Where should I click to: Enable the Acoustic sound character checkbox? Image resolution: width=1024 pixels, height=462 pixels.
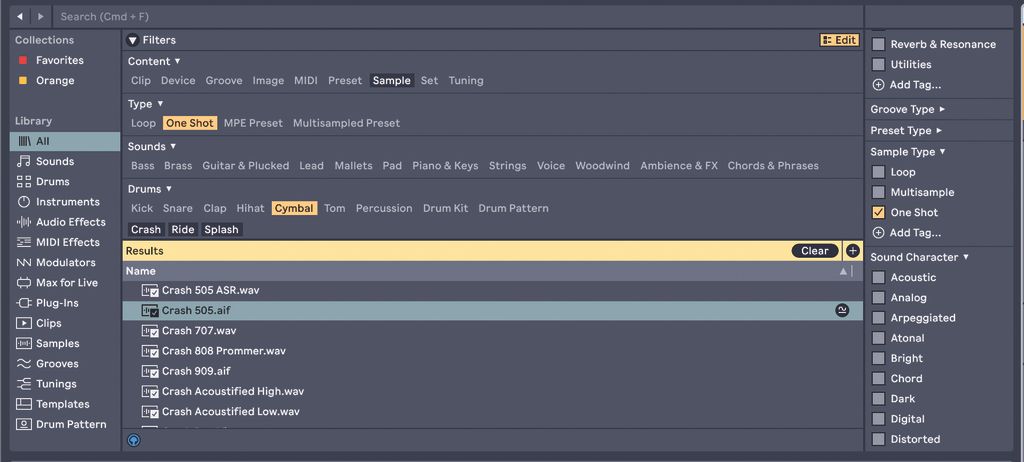[878, 278]
